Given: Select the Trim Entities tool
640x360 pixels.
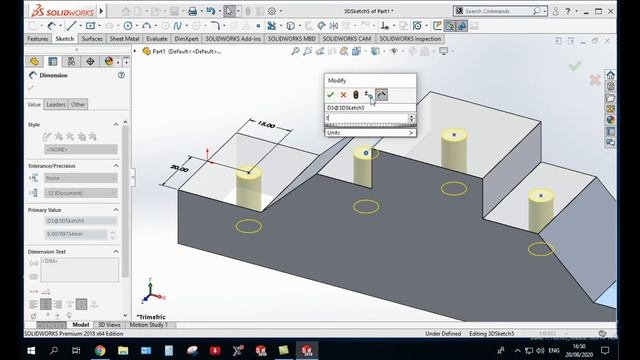Looking at the screenshot, I should 271,26.
